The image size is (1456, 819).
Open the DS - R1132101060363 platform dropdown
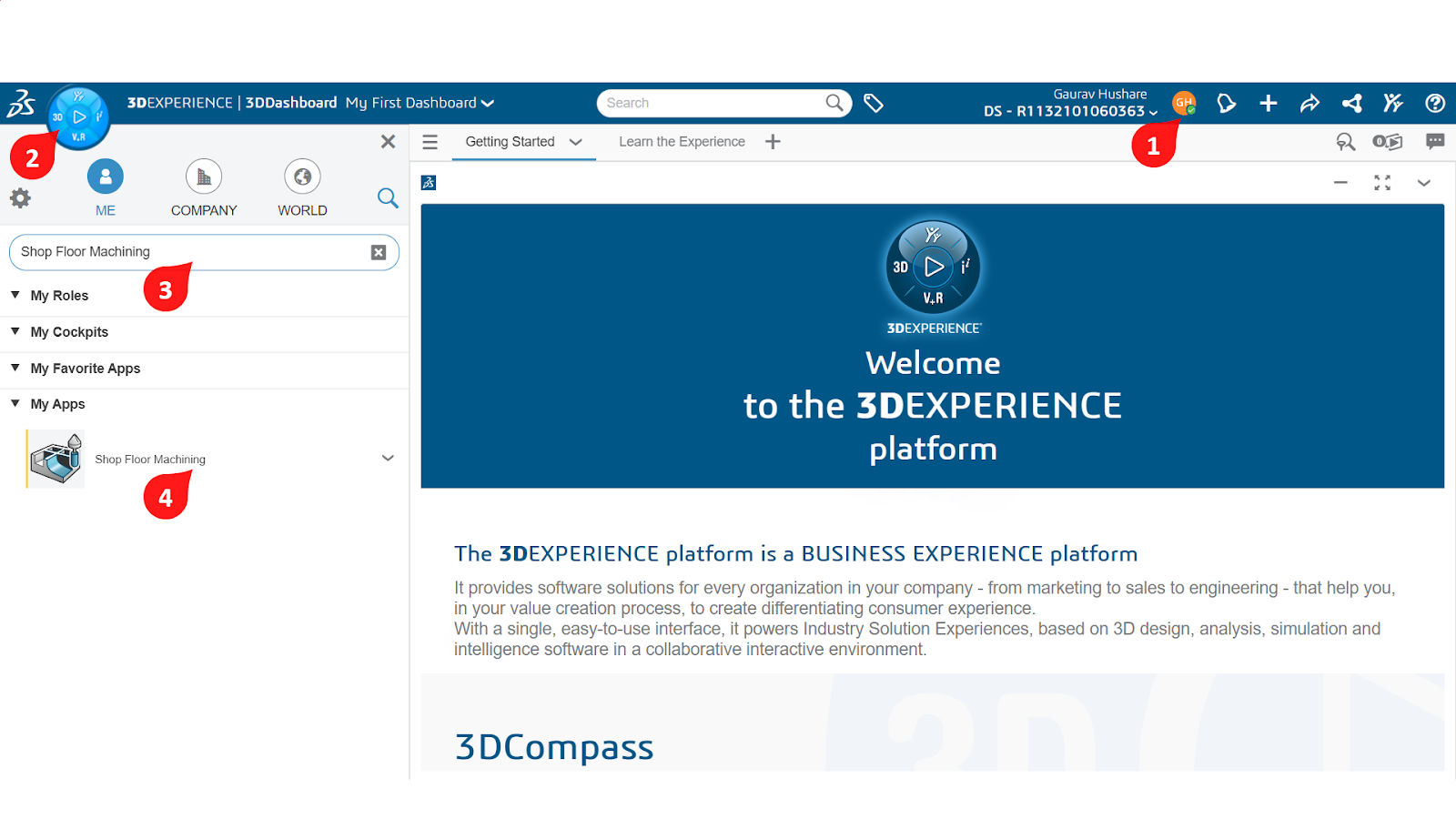[x=1071, y=111]
